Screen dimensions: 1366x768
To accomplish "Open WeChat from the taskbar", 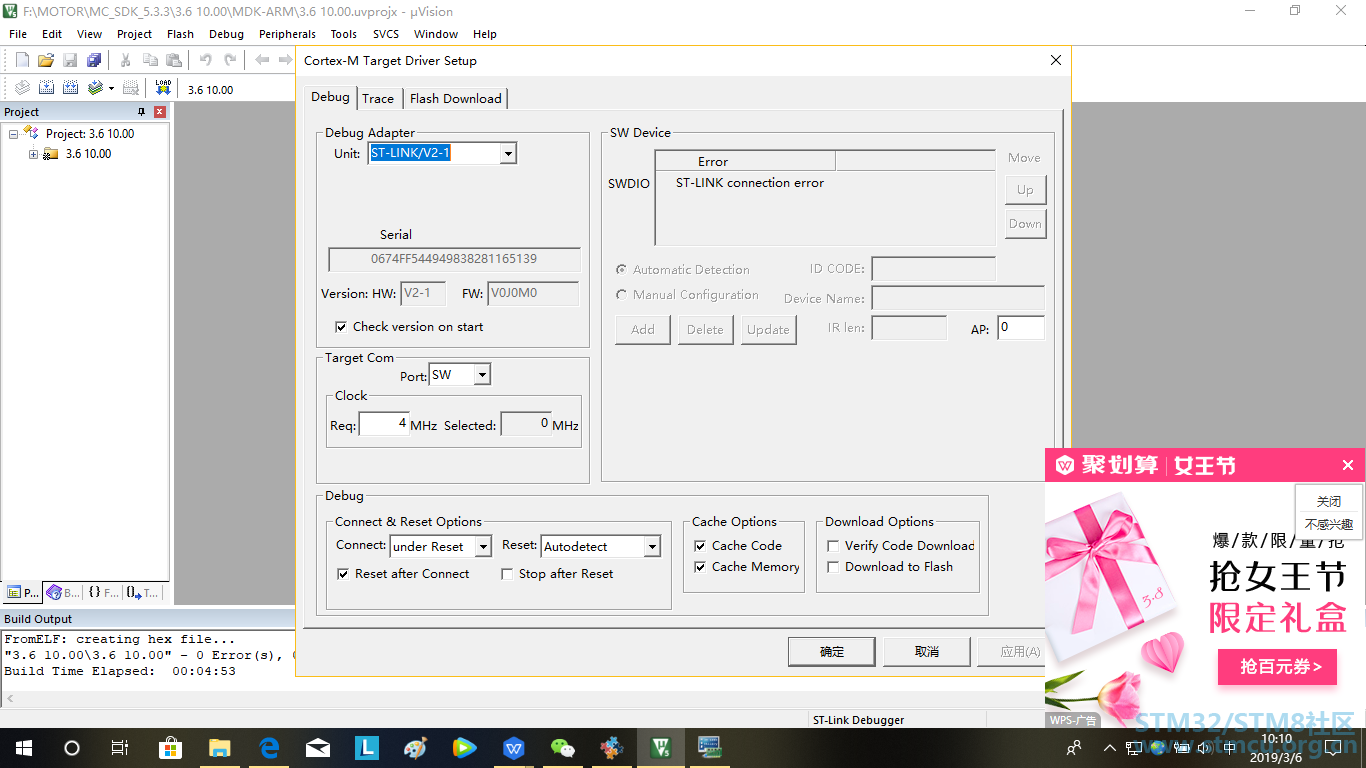I will click(563, 747).
